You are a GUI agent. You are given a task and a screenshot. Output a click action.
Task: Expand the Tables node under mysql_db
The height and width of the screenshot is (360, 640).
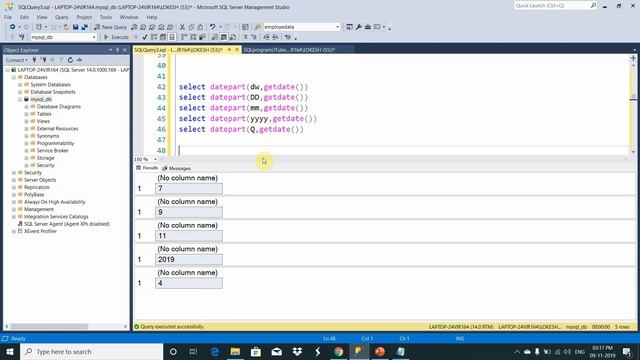[x=27, y=114]
